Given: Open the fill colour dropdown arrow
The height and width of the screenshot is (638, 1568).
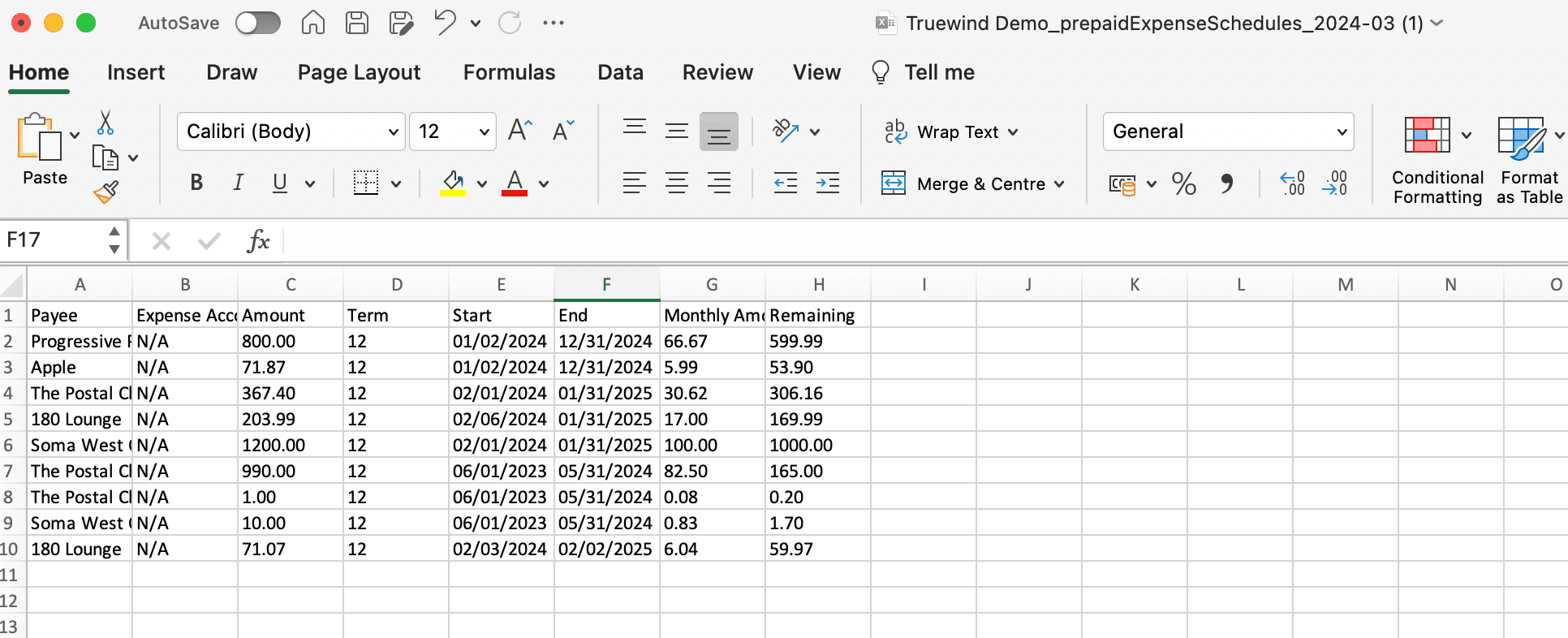Looking at the screenshot, I should (482, 184).
